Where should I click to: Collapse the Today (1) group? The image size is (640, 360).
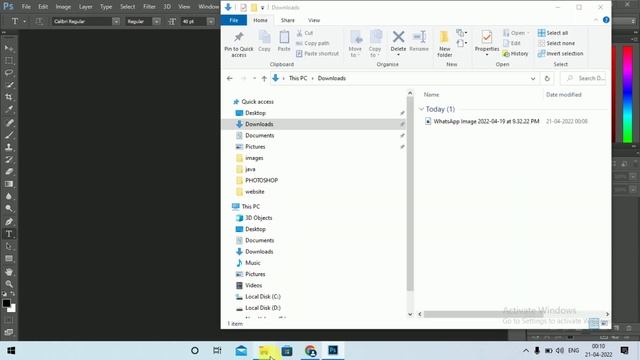[421, 109]
